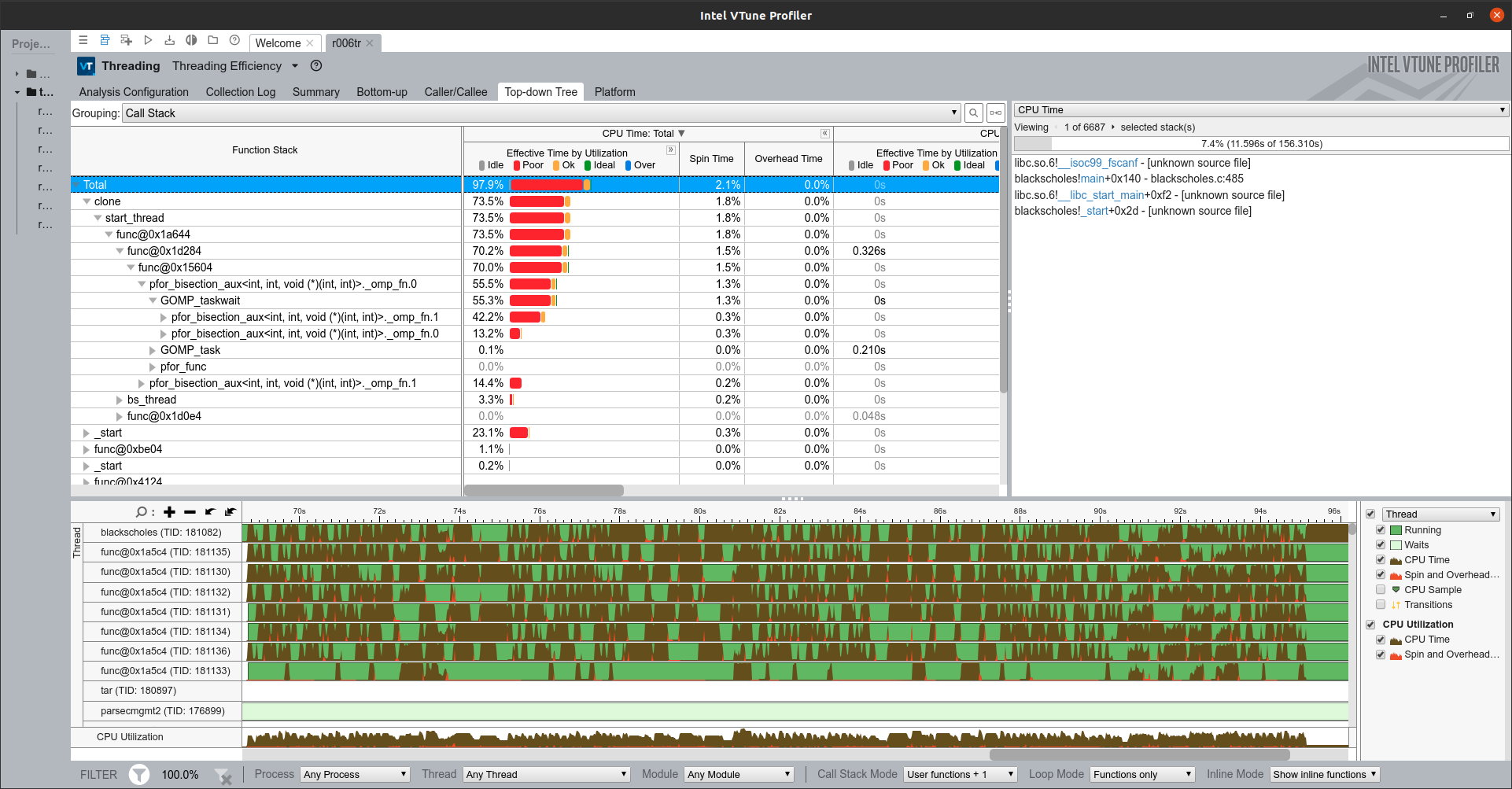
Task: Click the _start stack frame link
Action: [1094, 211]
